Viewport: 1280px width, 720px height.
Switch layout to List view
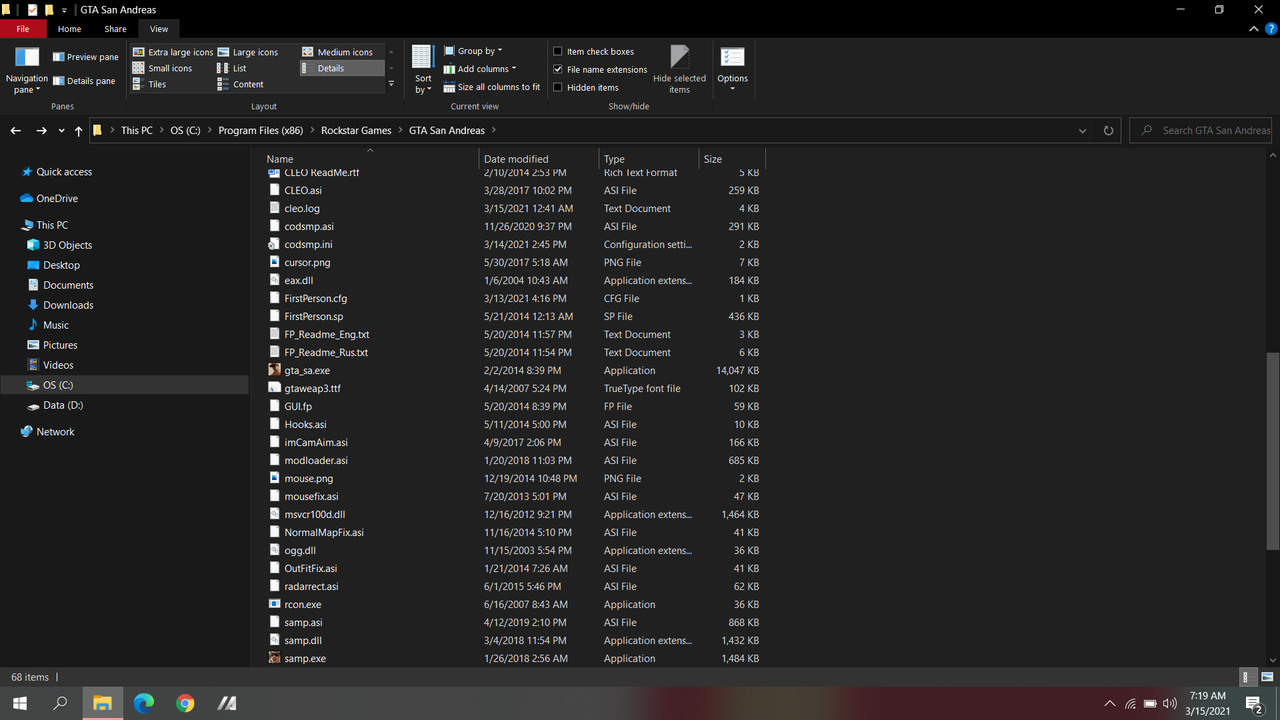(232, 68)
